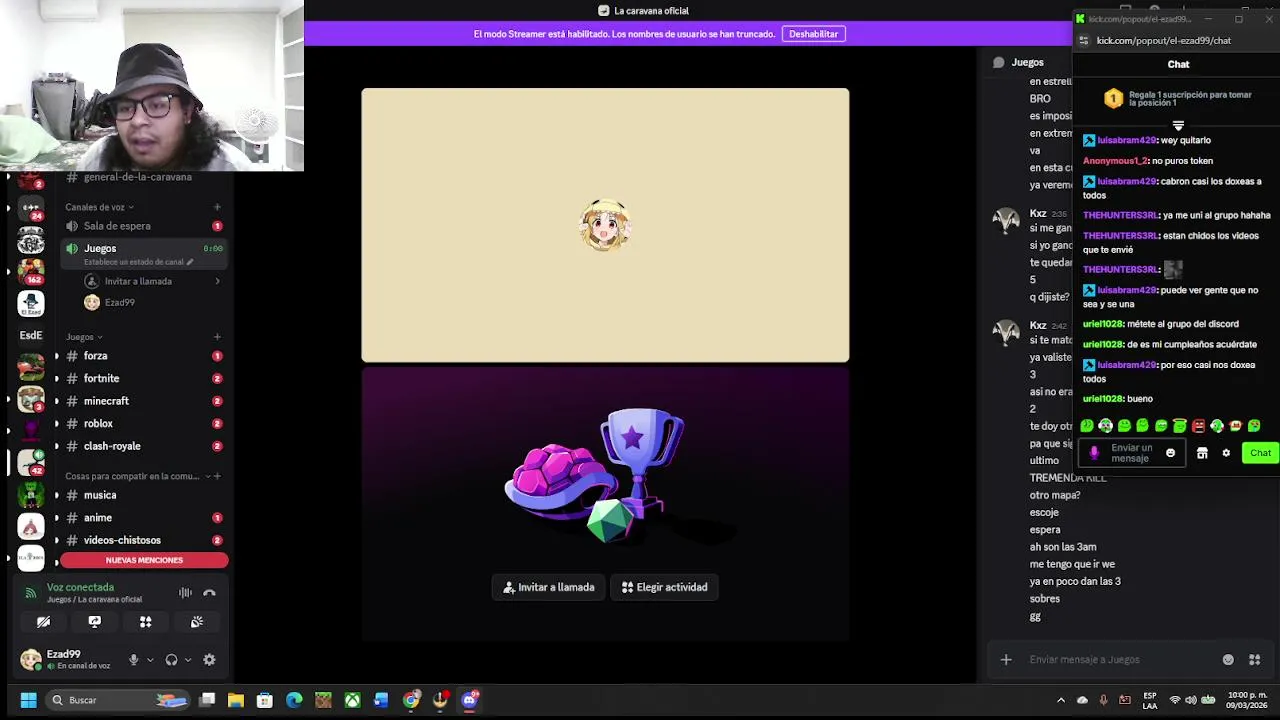1280x720 pixels.
Task: Click Invitar a llamada button
Action: click(549, 587)
